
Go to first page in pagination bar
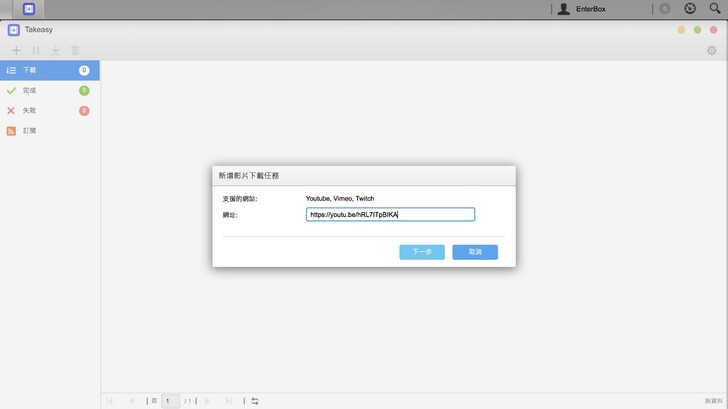tap(110, 401)
